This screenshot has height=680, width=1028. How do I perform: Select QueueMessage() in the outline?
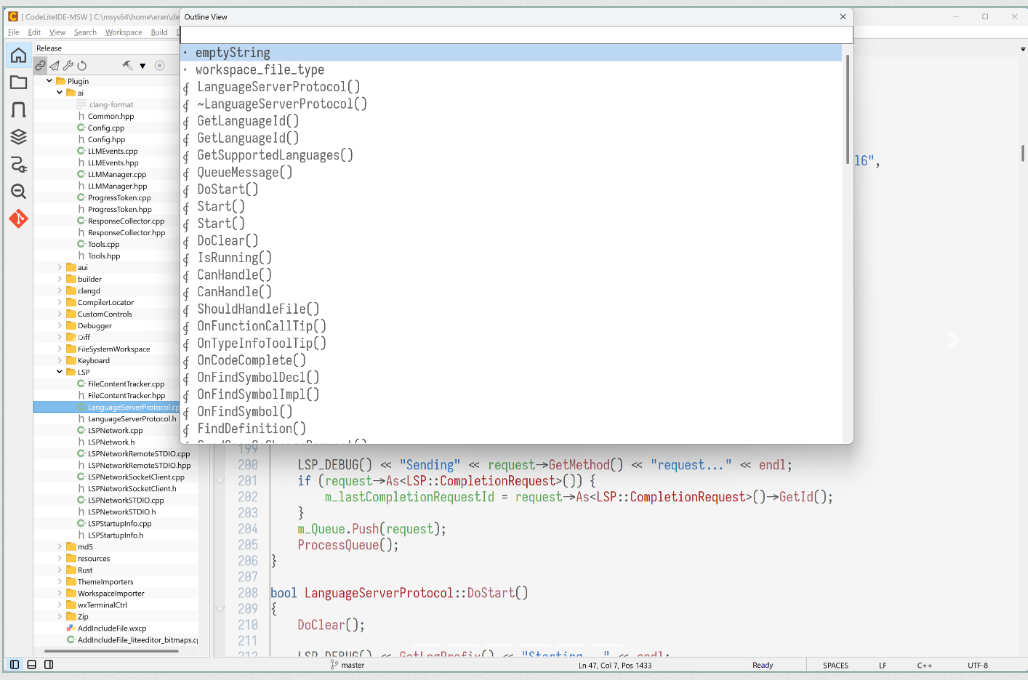pos(511,172)
